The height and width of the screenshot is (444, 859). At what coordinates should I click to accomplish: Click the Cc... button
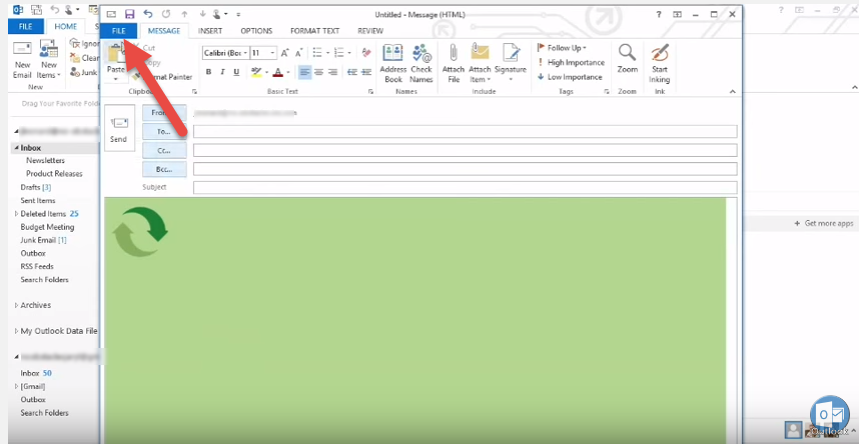[164, 150]
